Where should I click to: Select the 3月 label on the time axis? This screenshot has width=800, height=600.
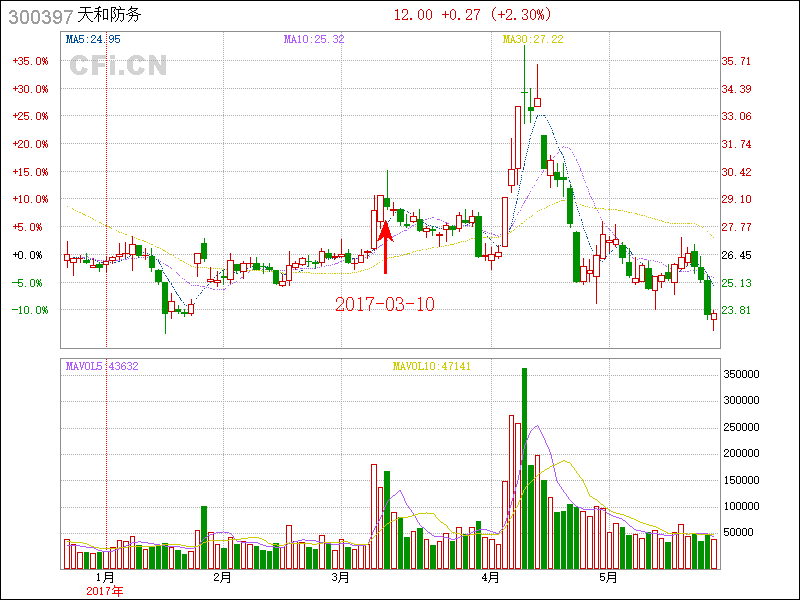click(340, 577)
